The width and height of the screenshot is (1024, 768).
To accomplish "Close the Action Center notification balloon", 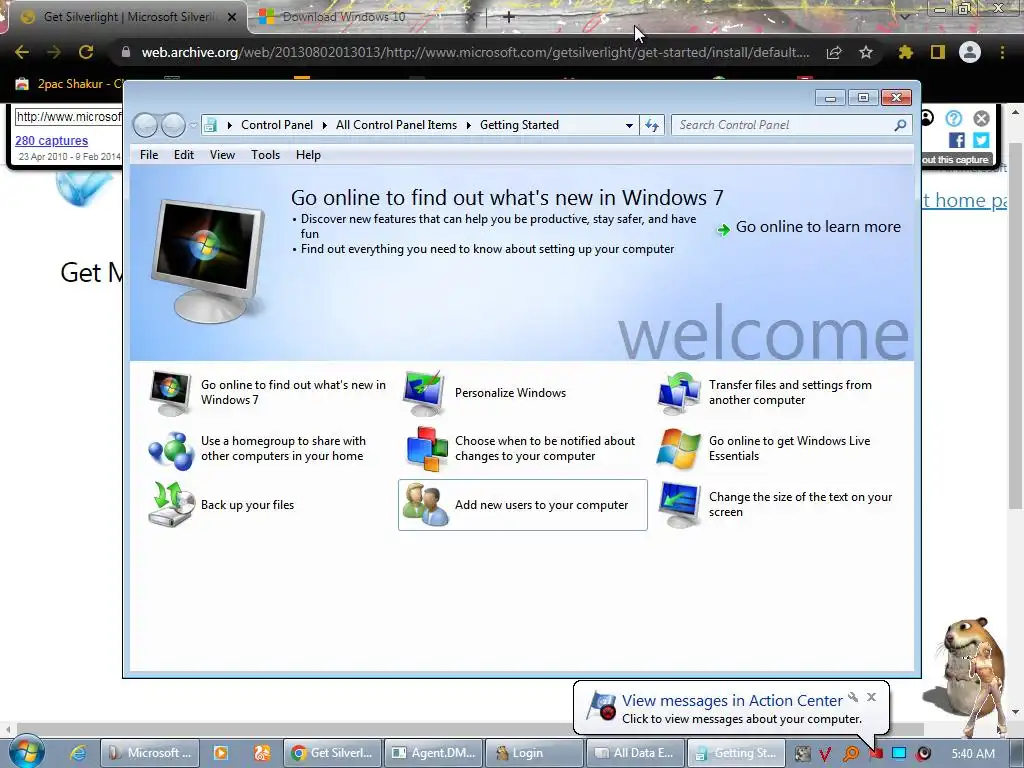I will 871,697.
